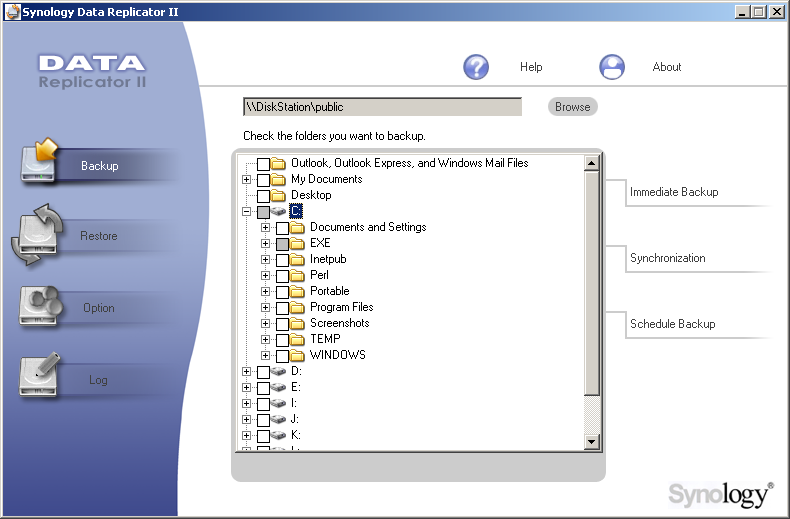Click the Inetpub folder icon

(x=297, y=260)
